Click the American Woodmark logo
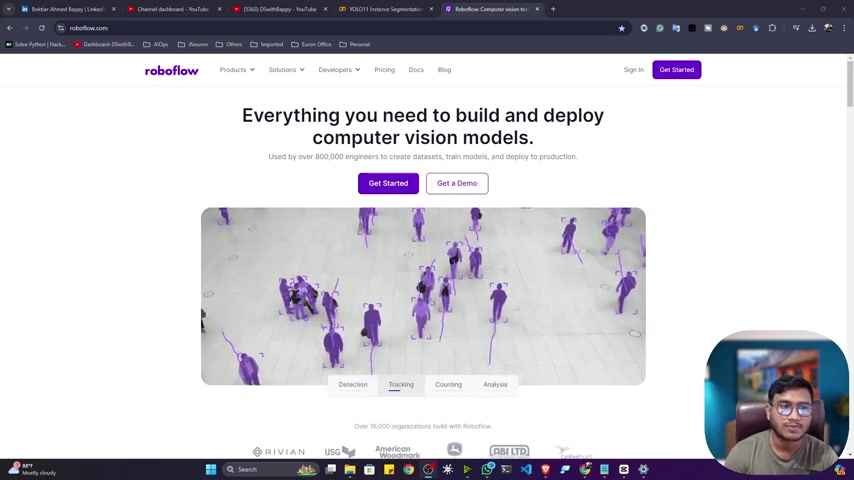 pos(398,452)
